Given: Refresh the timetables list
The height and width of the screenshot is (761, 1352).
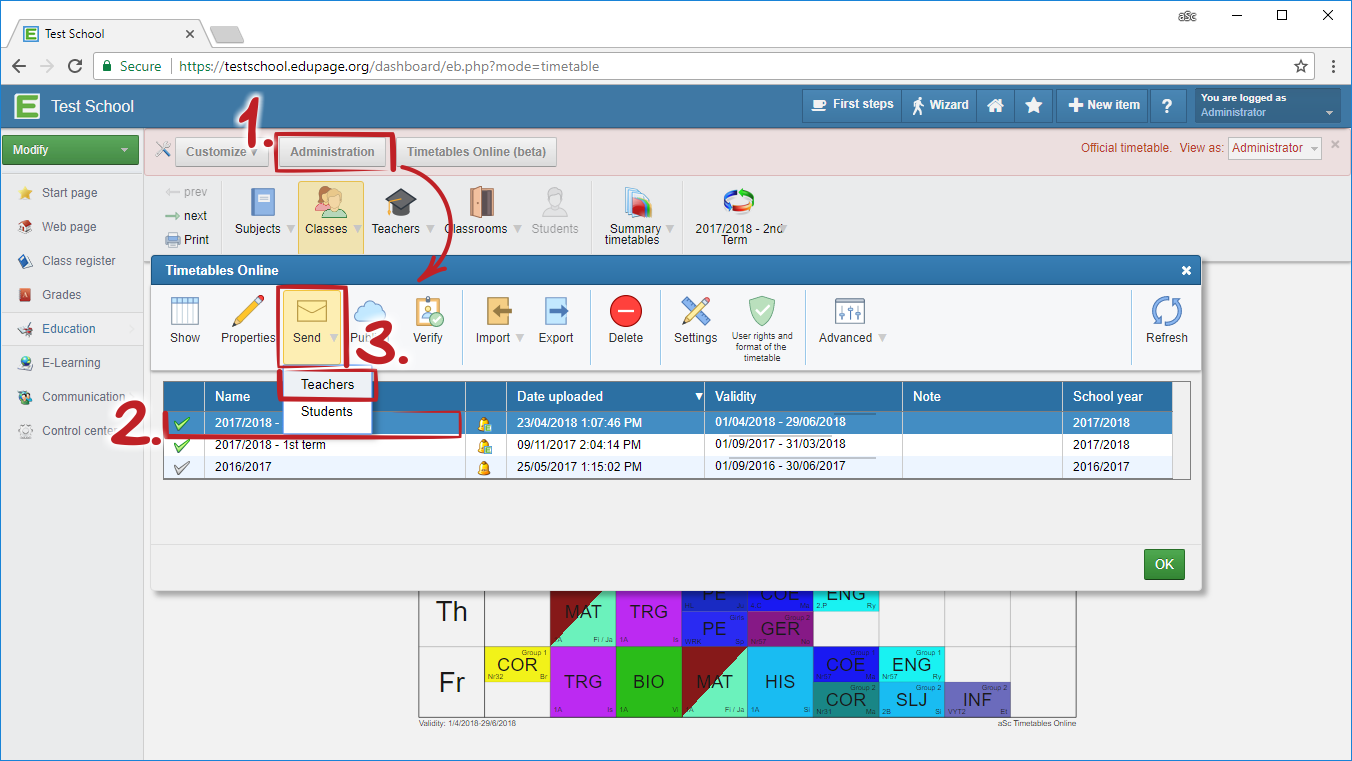Looking at the screenshot, I should click(x=1166, y=312).
